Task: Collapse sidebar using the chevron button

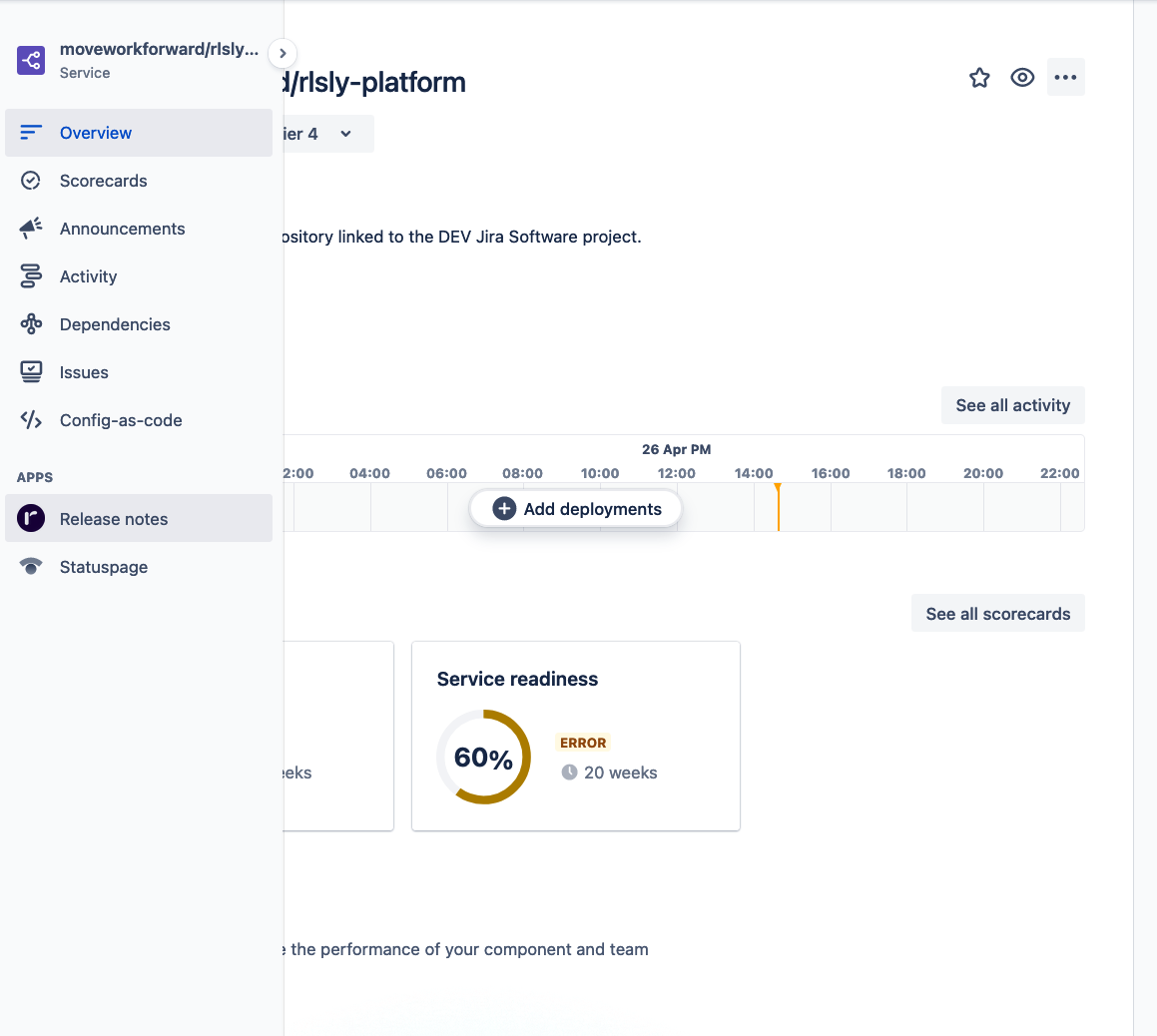Action: click(x=283, y=53)
